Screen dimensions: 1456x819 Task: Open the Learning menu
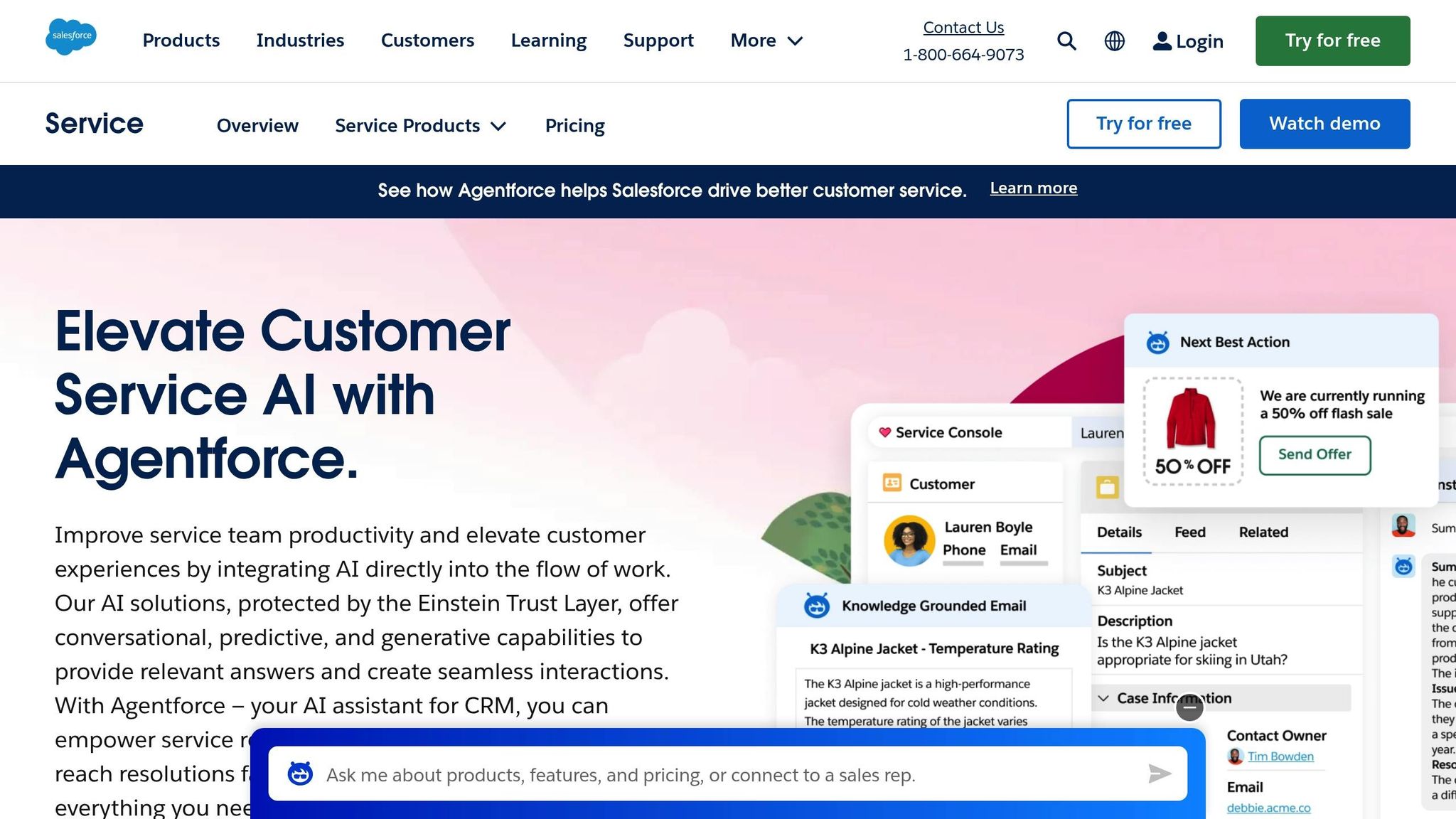[x=549, y=41]
